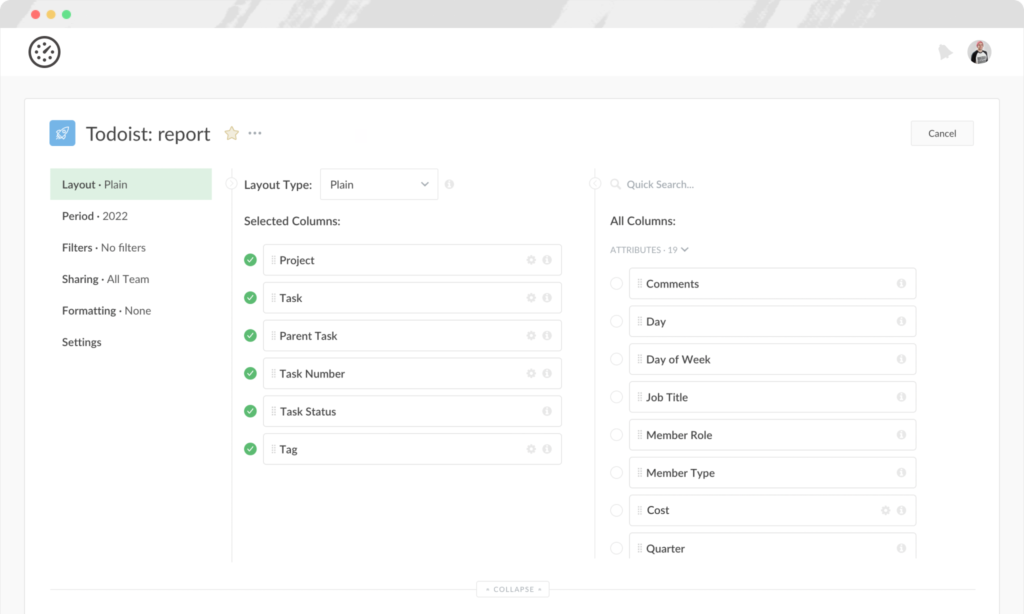This screenshot has height=614, width=1024.
Task: Collapse the Attributes list
Action: (682, 250)
